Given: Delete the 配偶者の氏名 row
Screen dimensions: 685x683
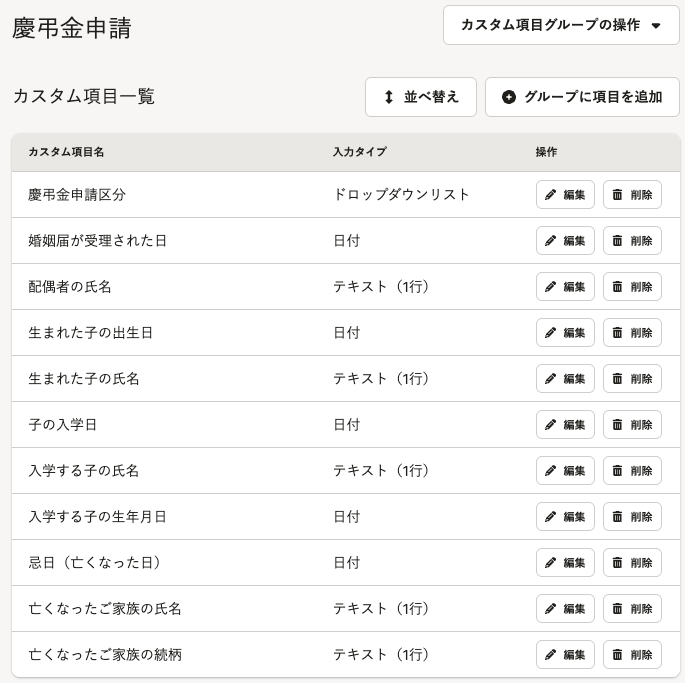Looking at the screenshot, I should tap(632, 287).
